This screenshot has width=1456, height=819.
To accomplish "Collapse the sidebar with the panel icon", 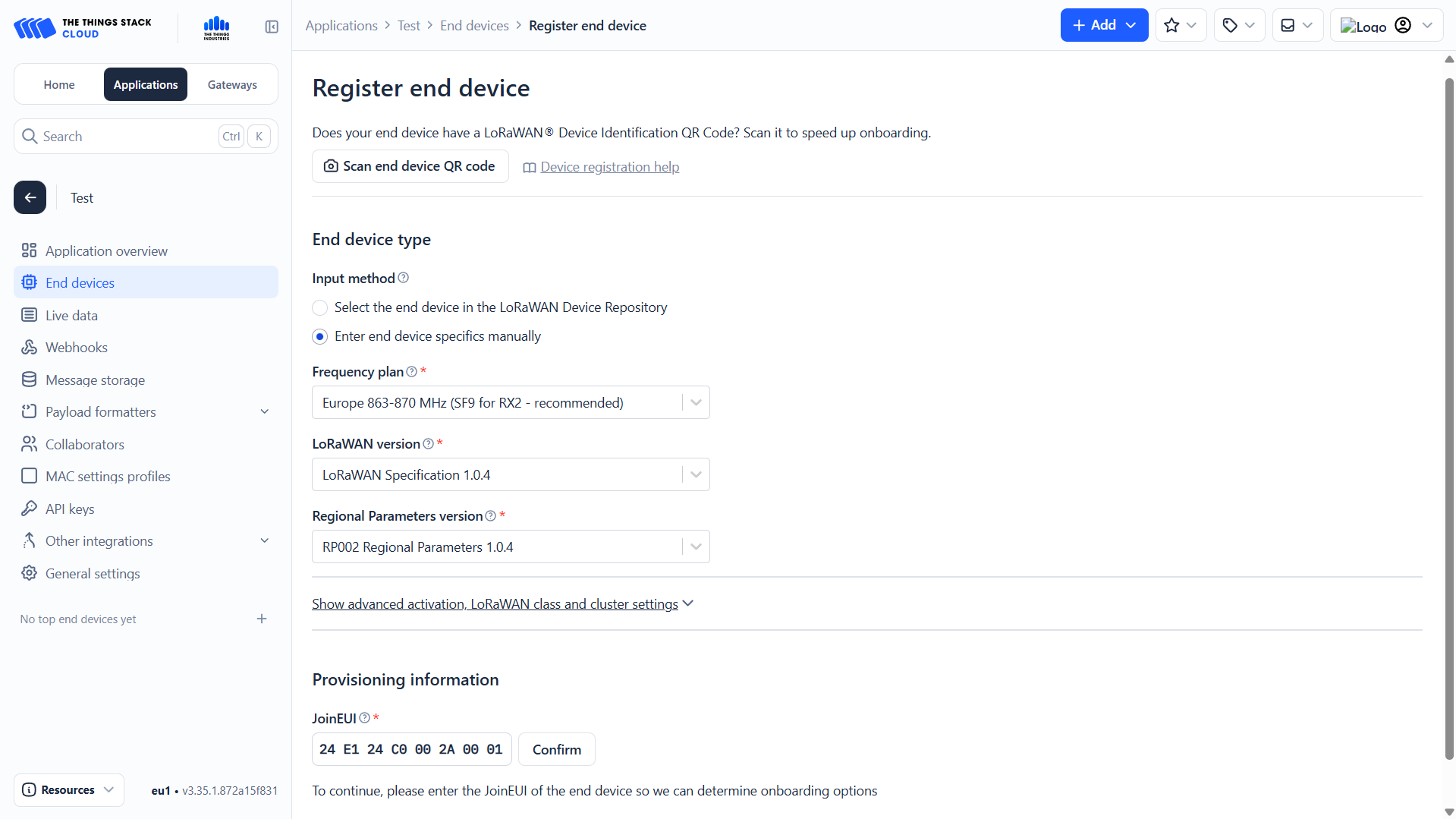I will pyautogui.click(x=272, y=27).
